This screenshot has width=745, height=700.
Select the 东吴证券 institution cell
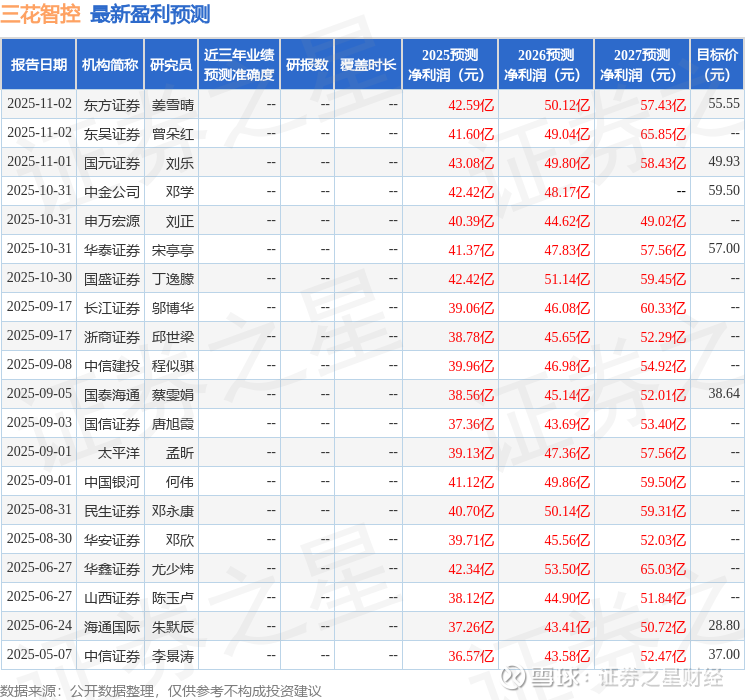112,134
